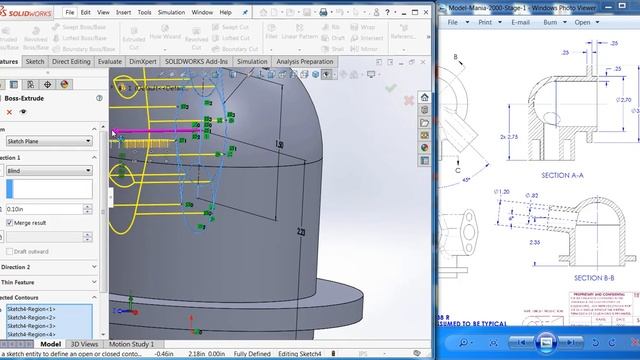This screenshot has height=360, width=640.
Task: Select the DisplayManager color-ball panel tab
Action: pos(64,84)
